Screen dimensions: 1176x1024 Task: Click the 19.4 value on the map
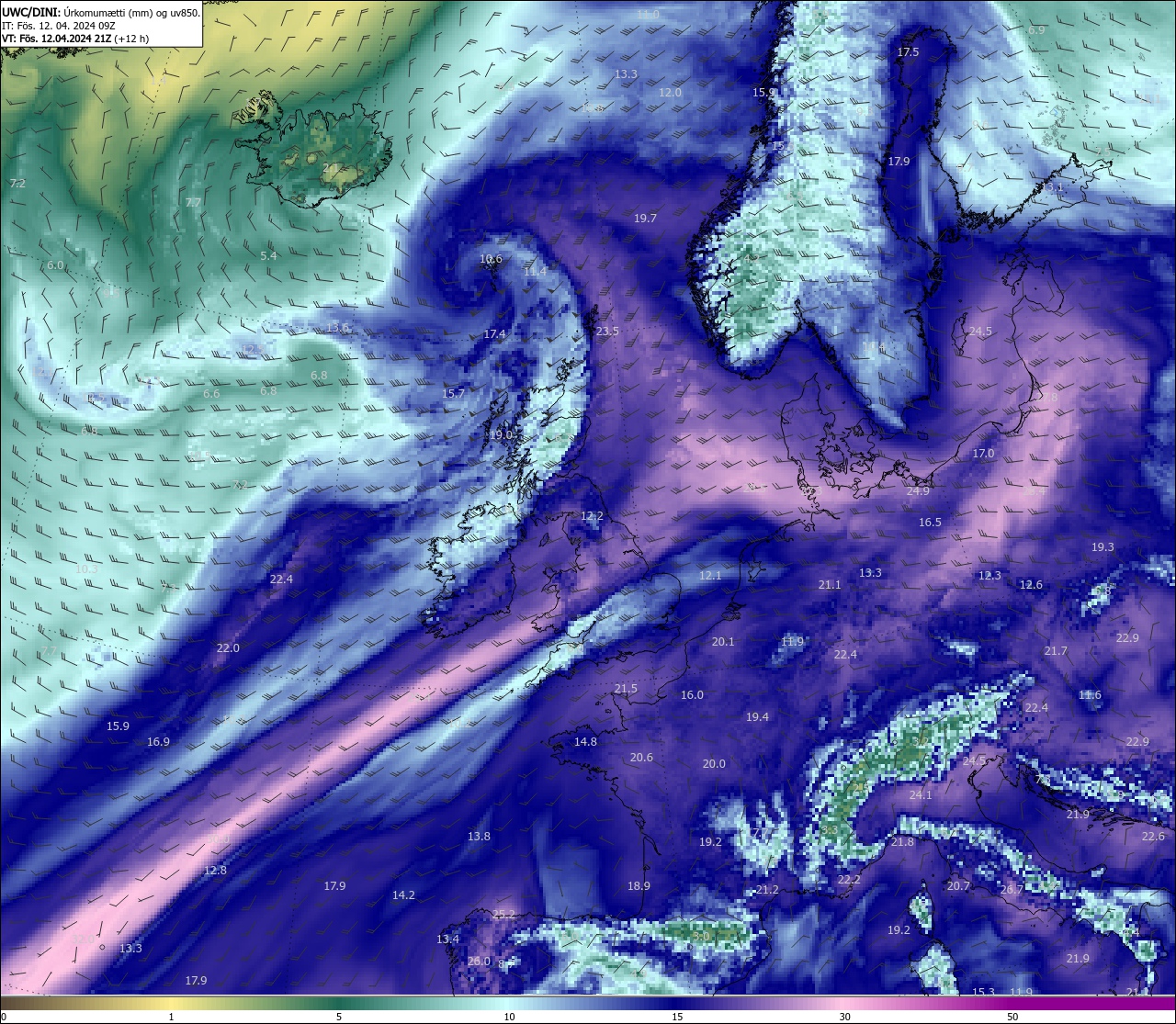(x=757, y=717)
